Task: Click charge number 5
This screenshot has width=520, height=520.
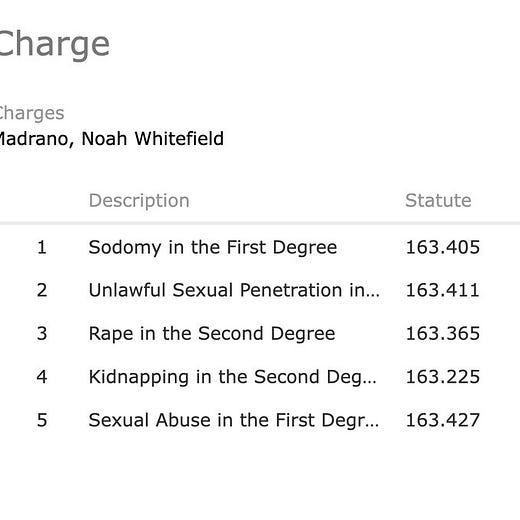Action: pyautogui.click(x=42, y=420)
